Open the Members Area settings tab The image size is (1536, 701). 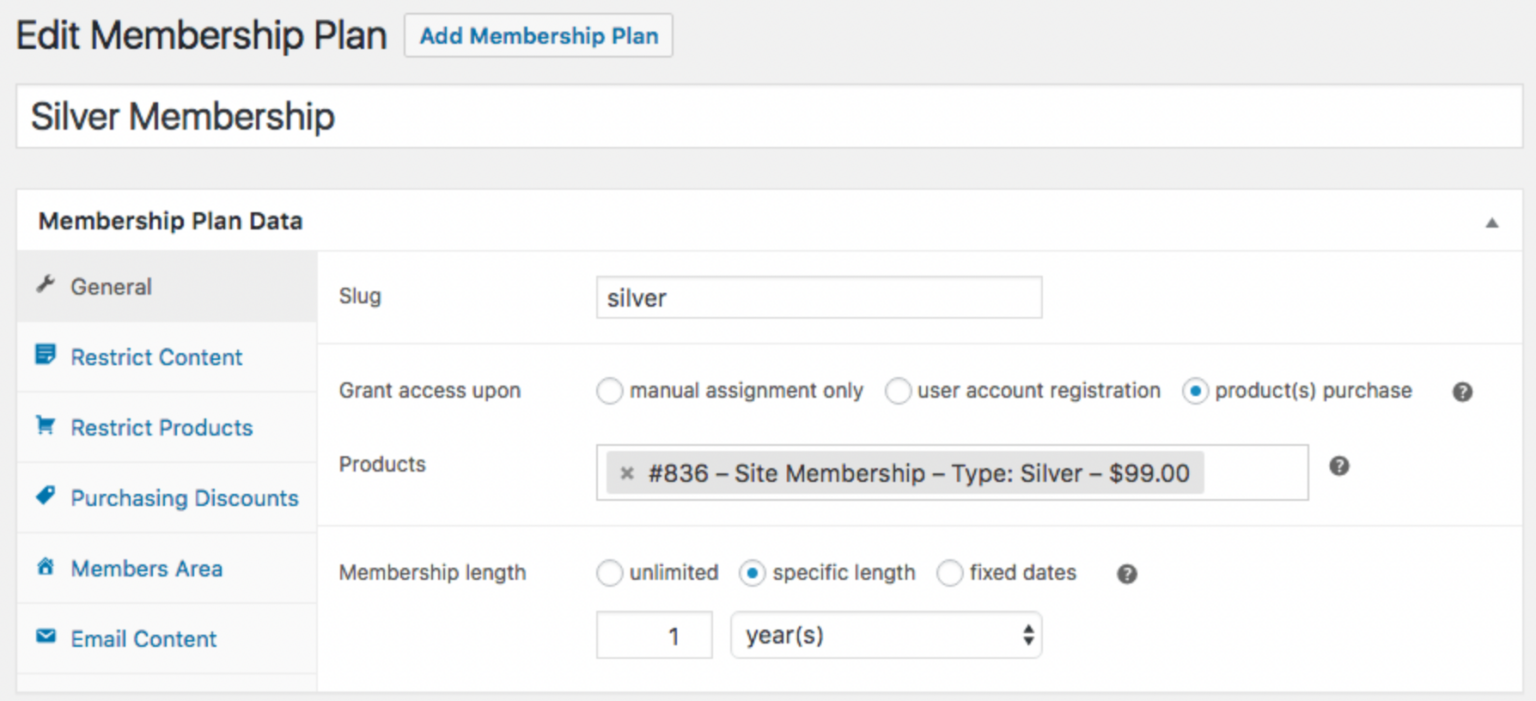(x=146, y=567)
